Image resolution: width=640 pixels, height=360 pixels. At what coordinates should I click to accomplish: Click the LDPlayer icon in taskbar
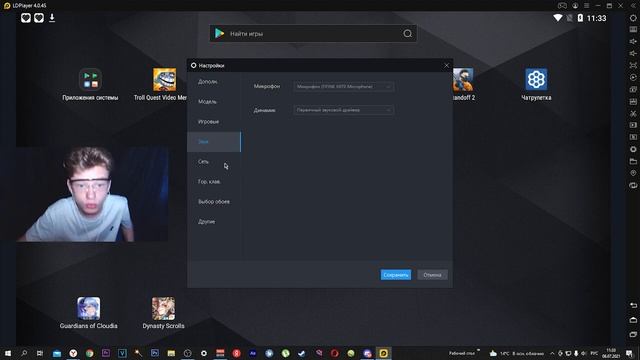click(x=383, y=353)
